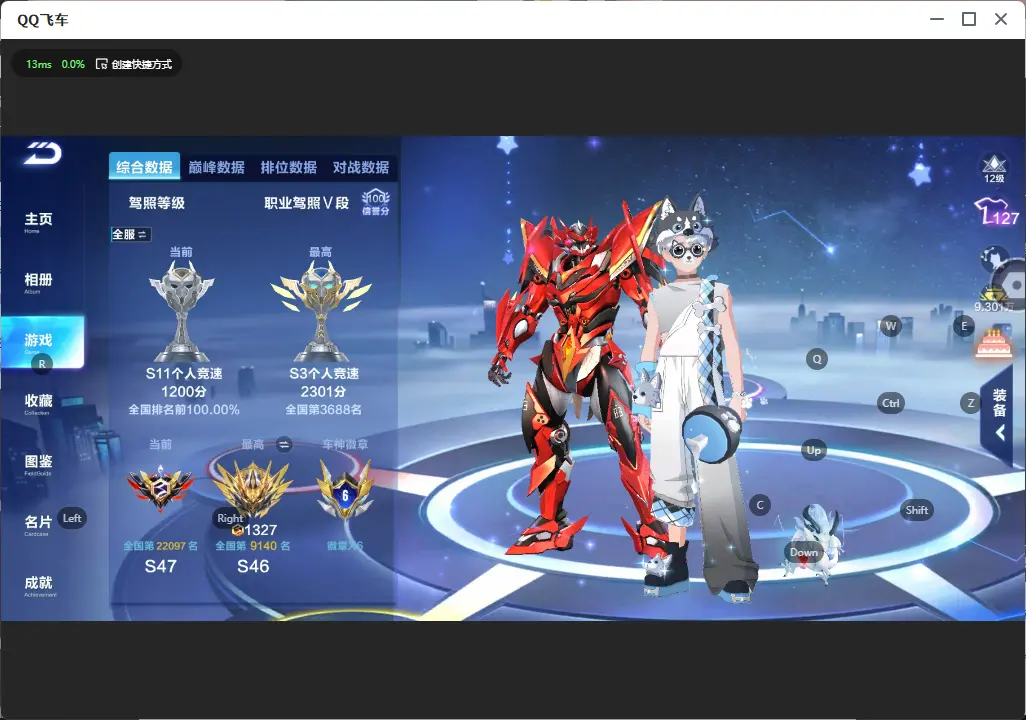Switch to the 排位数据 tab
1026x720 pixels.
289,167
